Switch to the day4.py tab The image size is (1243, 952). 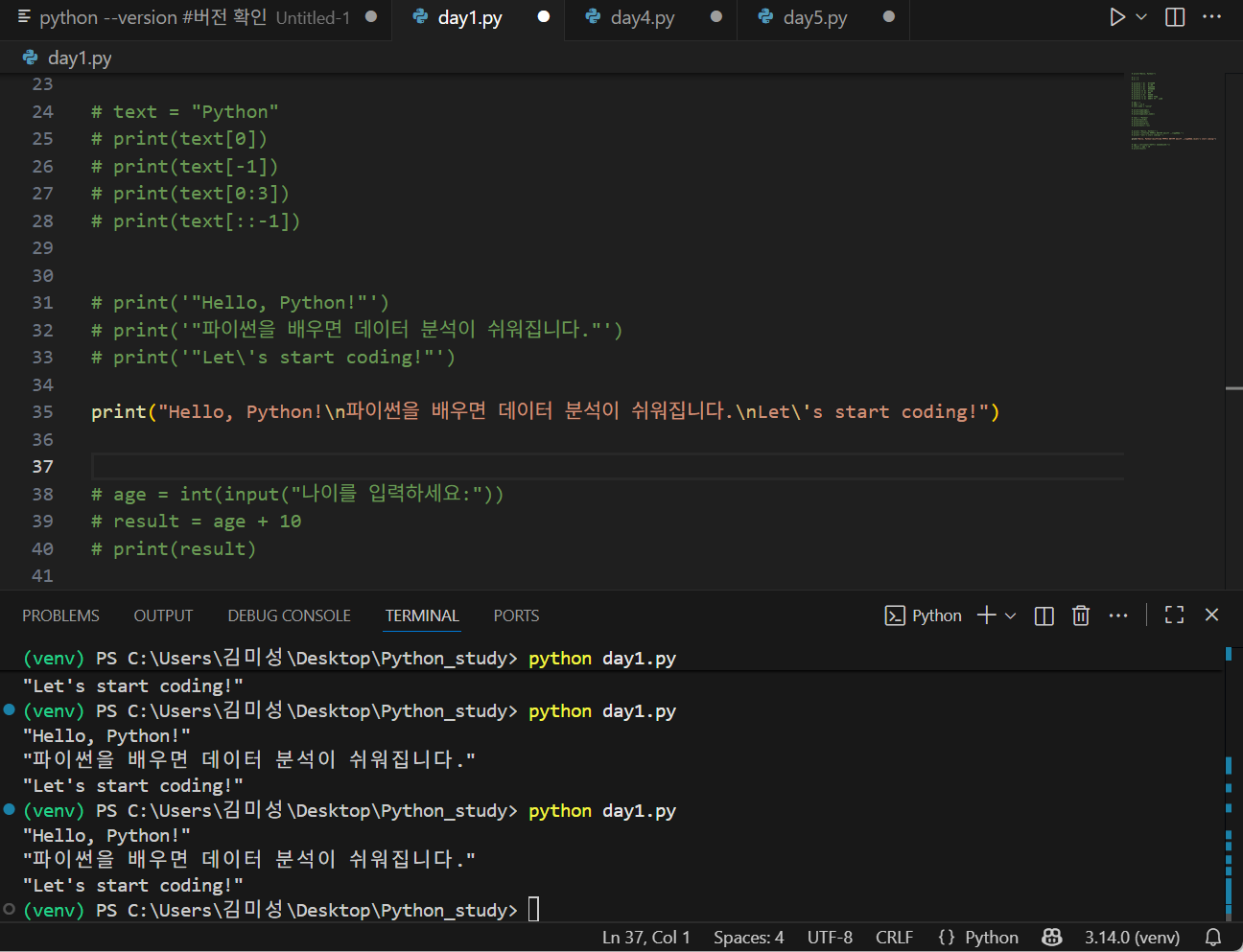click(x=643, y=17)
